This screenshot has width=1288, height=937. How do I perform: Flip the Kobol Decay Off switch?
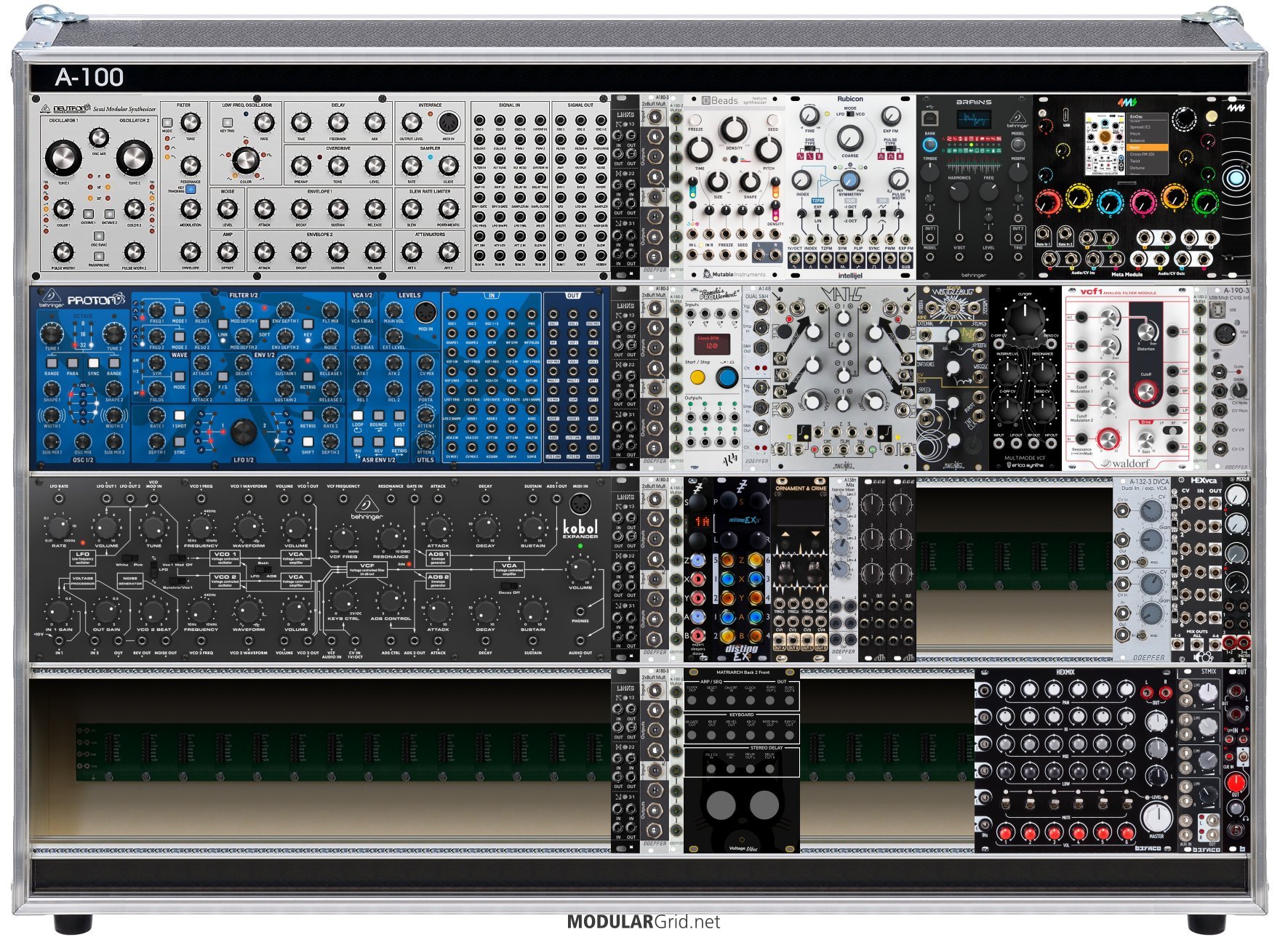510,584
